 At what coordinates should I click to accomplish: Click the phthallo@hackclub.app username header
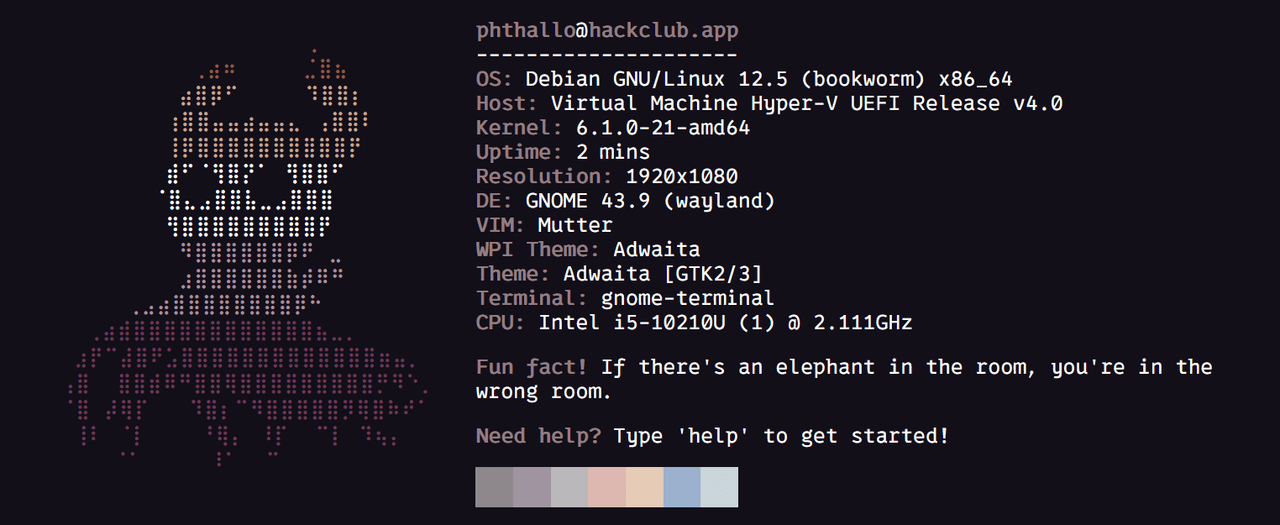point(607,31)
